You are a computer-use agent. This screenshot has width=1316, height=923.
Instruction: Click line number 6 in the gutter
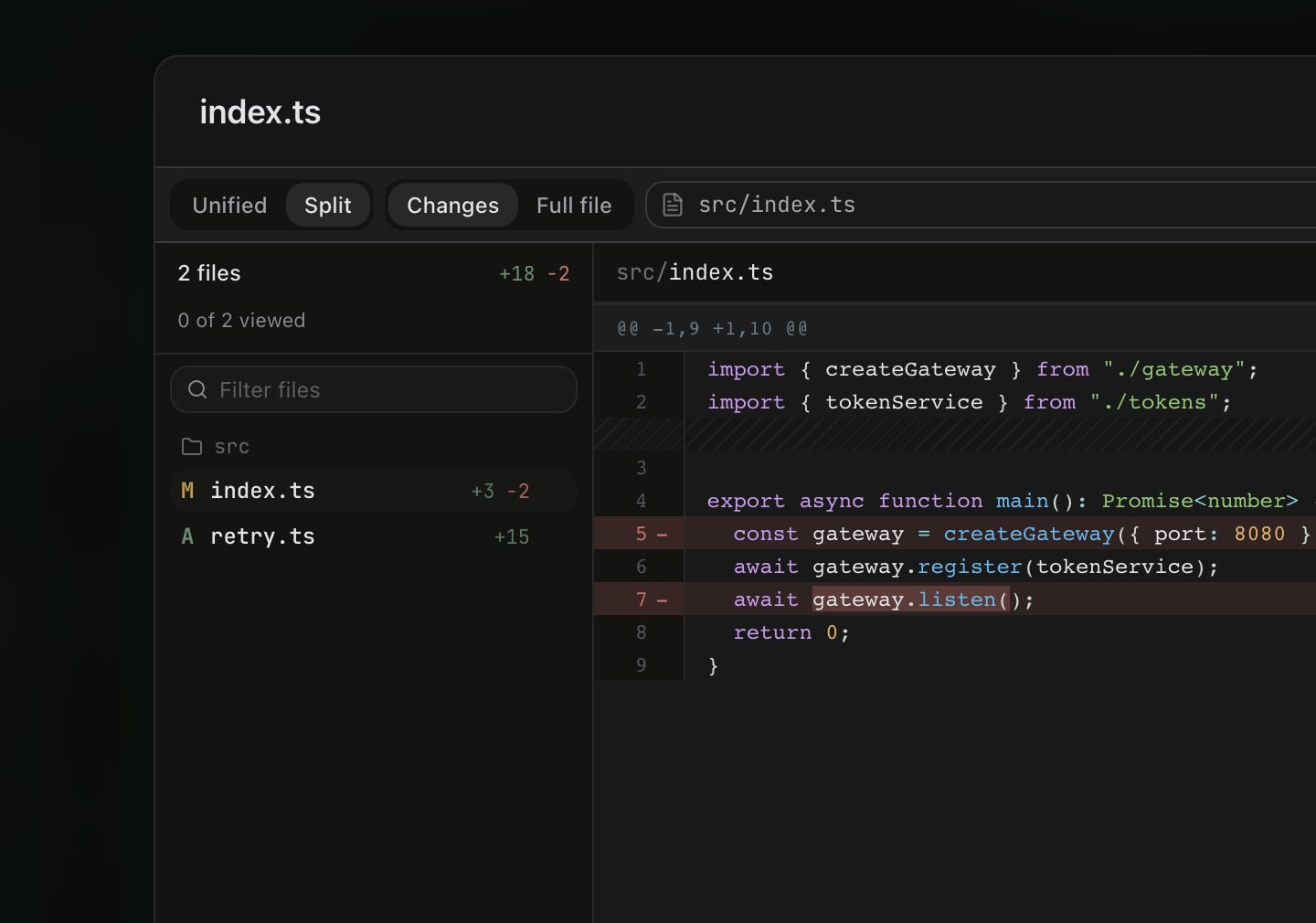point(641,567)
